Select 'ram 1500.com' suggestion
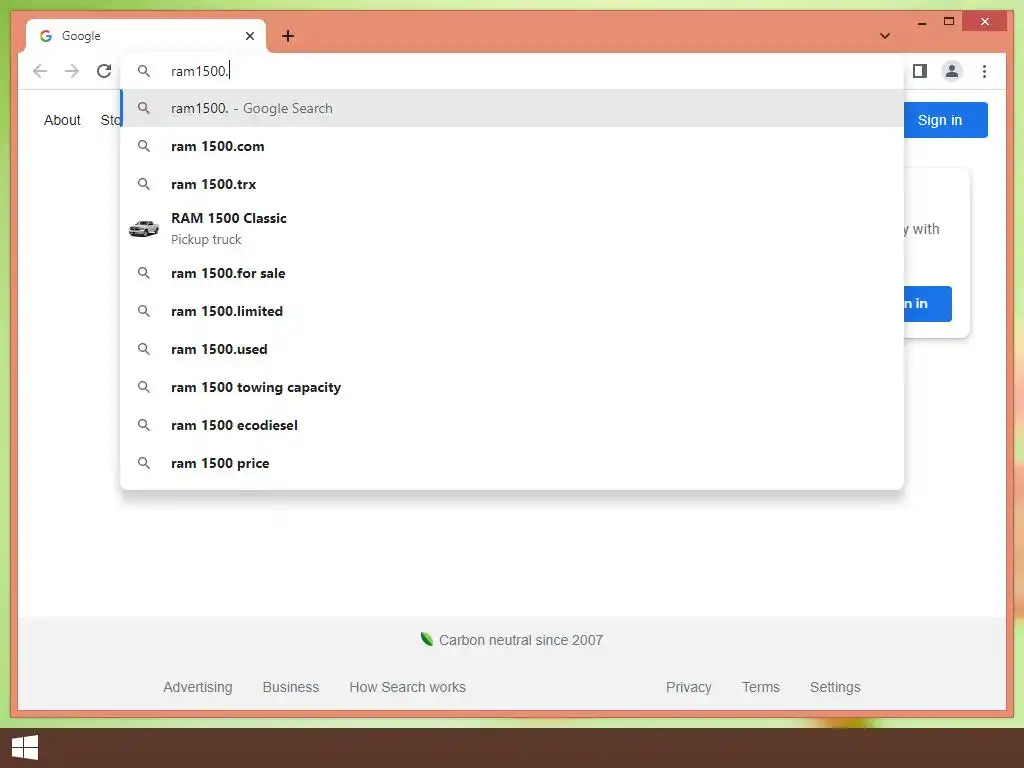This screenshot has height=768, width=1024. point(513,146)
